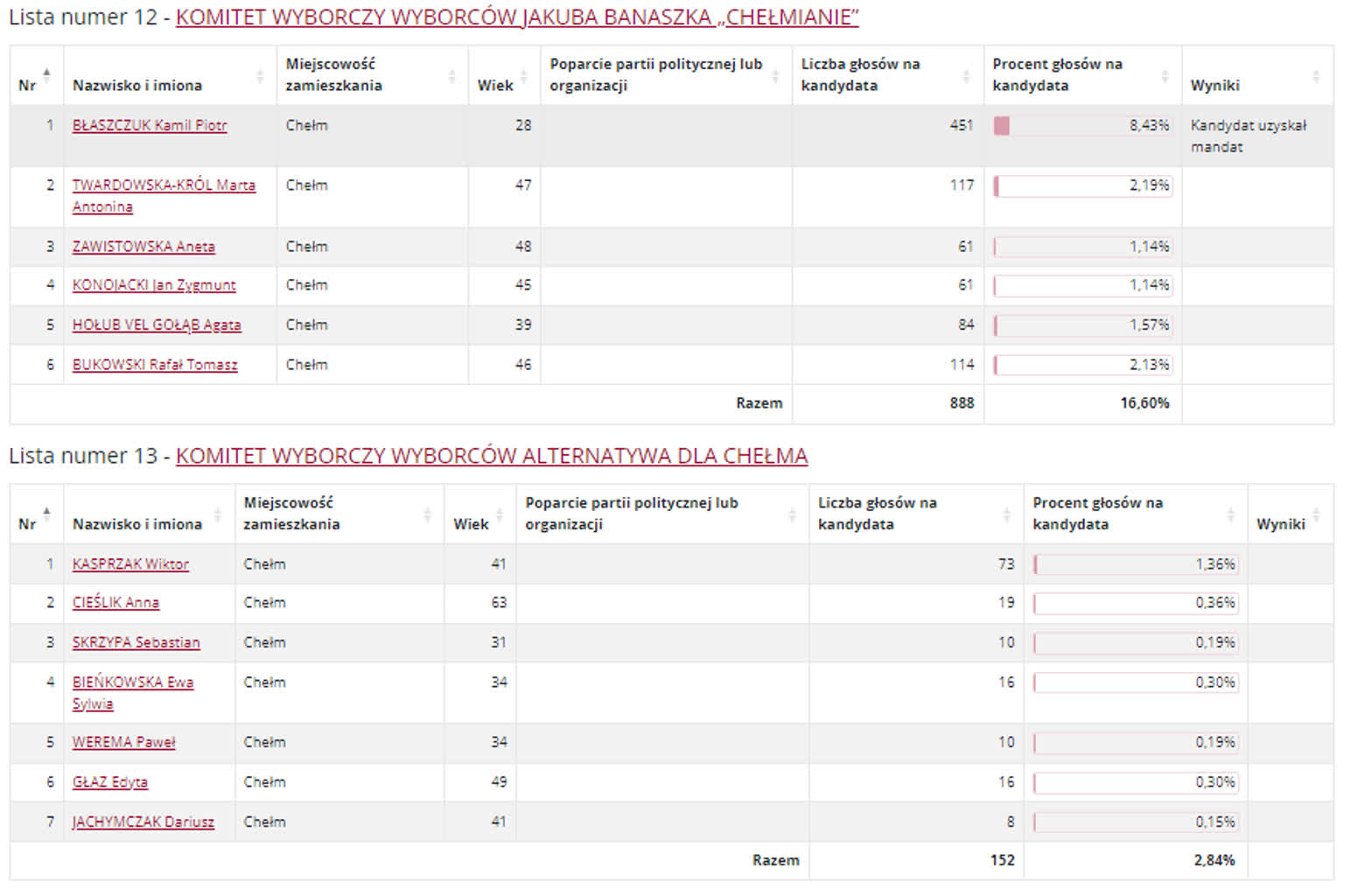Sort list 12 by Liczba głosów
Viewport: 1350px width, 896px height.
966,76
